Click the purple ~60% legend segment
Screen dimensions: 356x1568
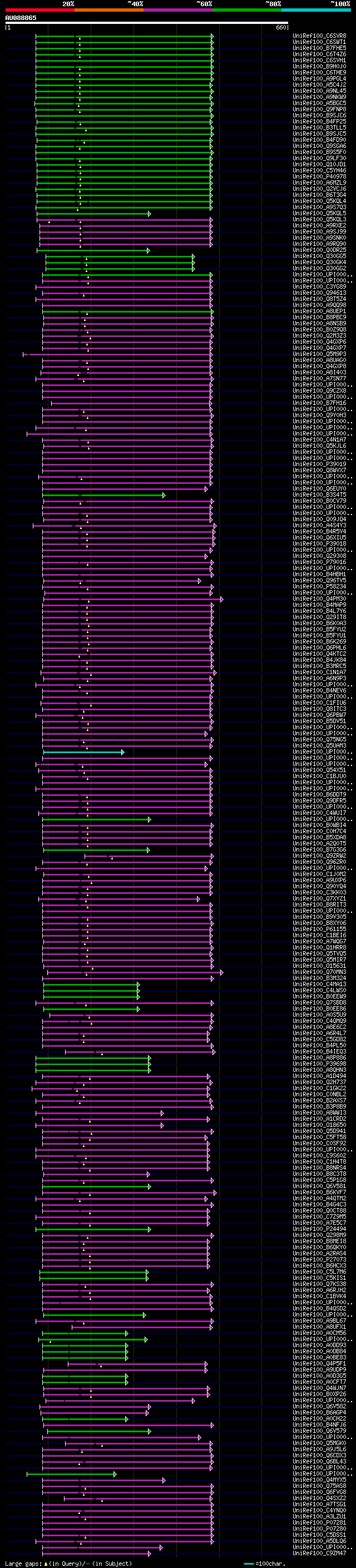[177, 10]
